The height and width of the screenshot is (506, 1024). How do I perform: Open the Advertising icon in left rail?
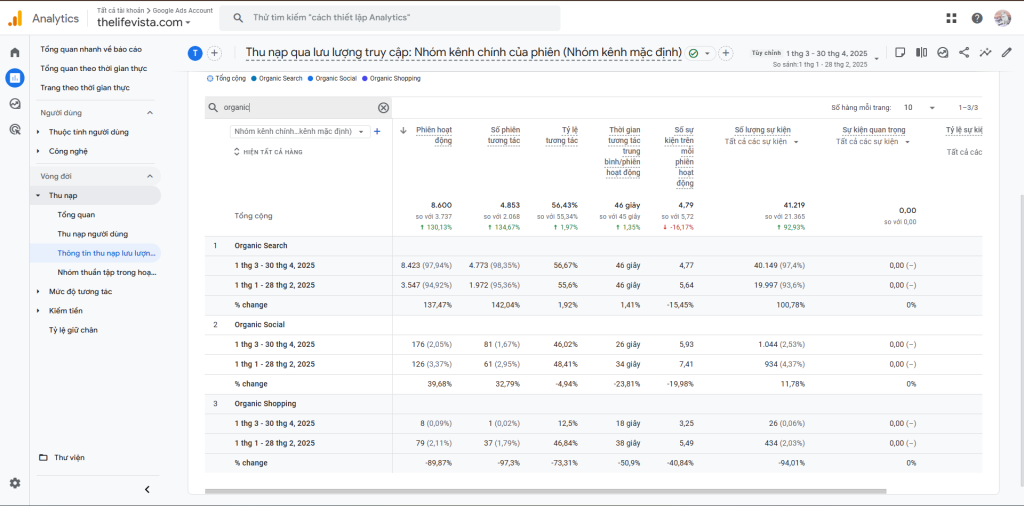pos(14,129)
